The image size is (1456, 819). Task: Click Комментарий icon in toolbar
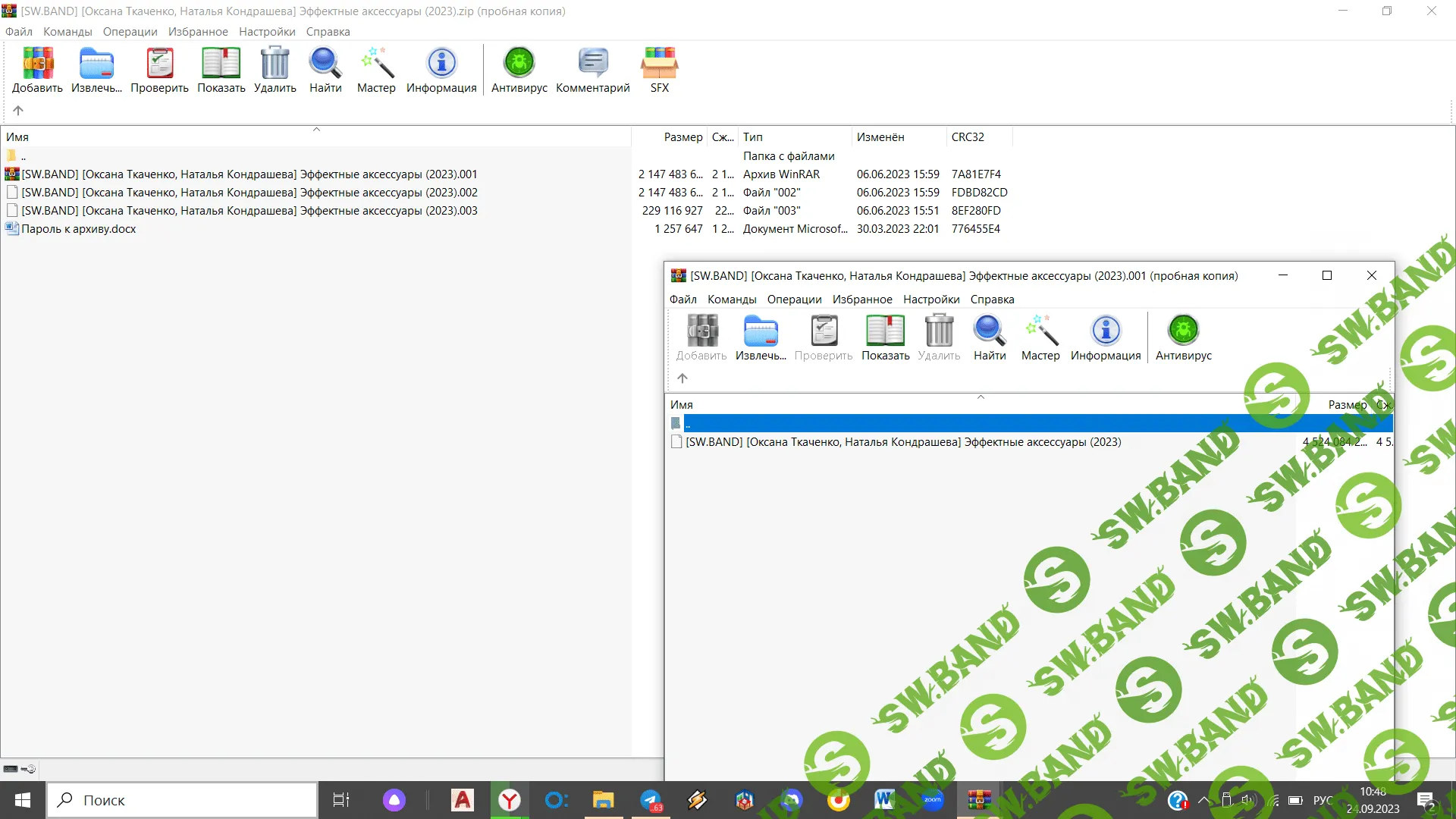(x=592, y=64)
